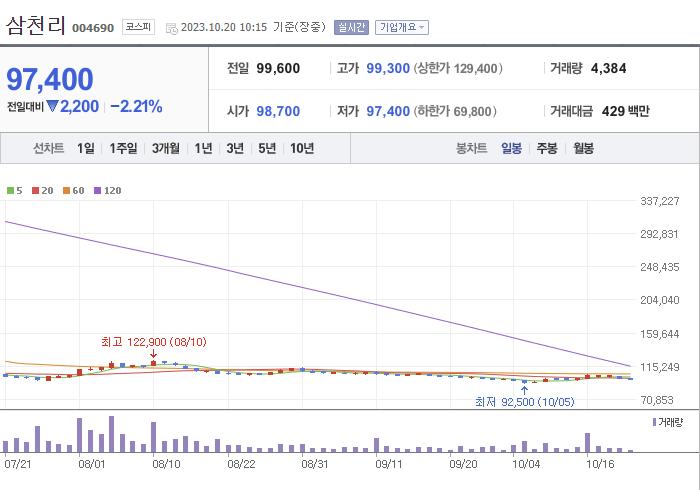Click the 최고 122,900 (08/10) high marker
Viewport: 700px width, 490px height.
coord(154,342)
